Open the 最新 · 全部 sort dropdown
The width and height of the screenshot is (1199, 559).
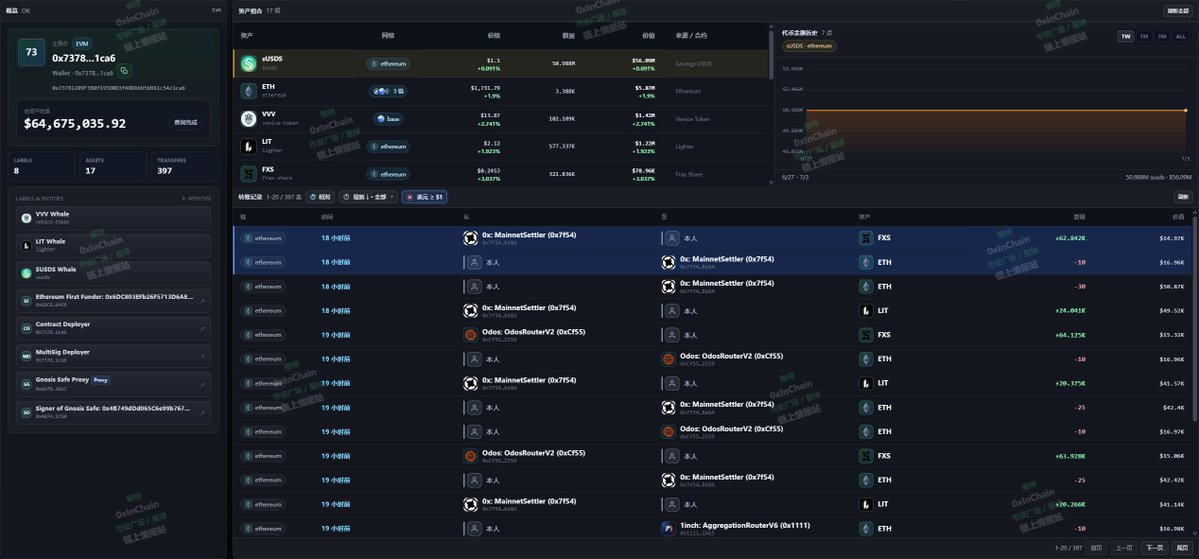click(x=369, y=197)
